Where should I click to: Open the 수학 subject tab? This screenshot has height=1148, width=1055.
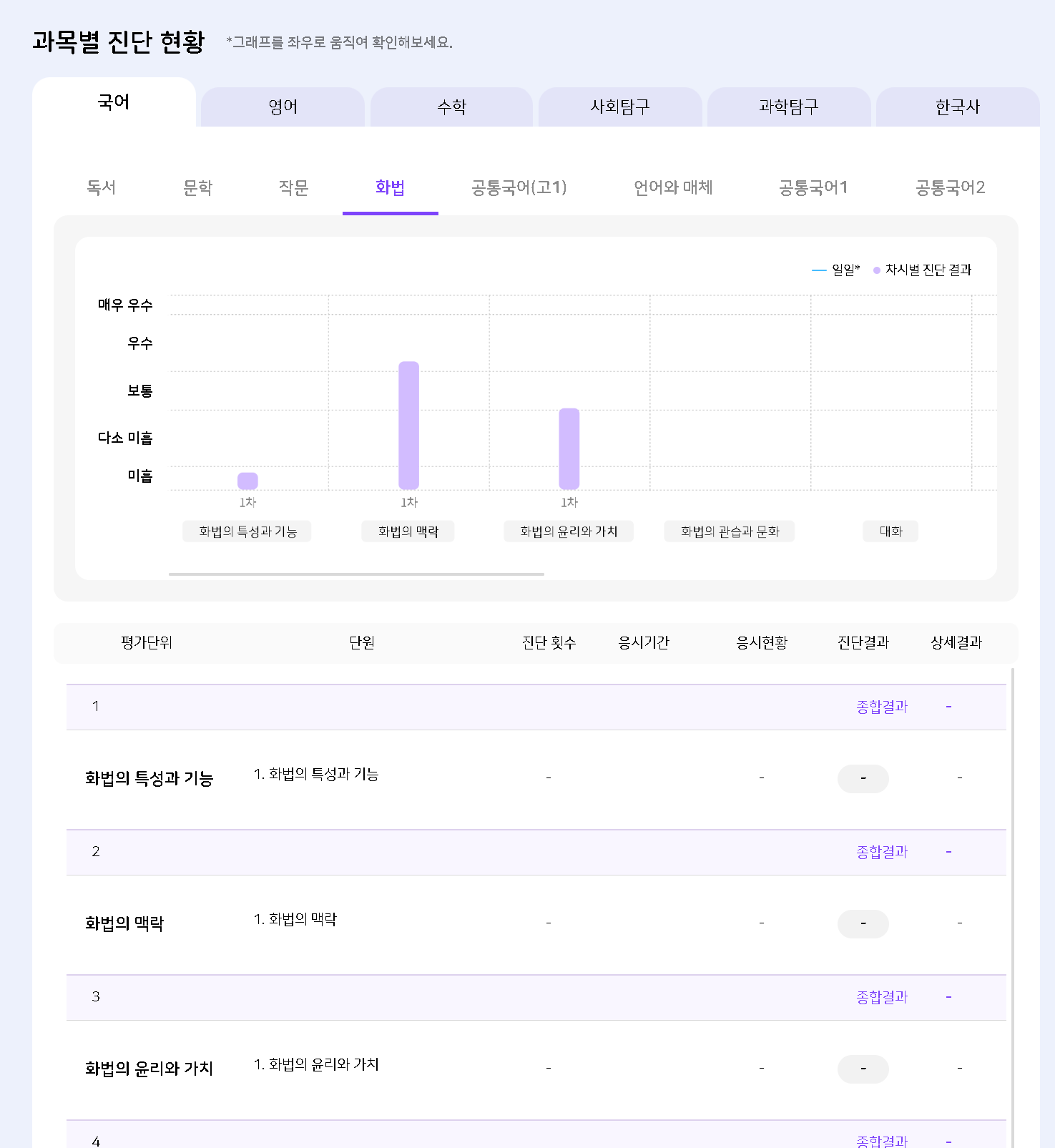(451, 107)
